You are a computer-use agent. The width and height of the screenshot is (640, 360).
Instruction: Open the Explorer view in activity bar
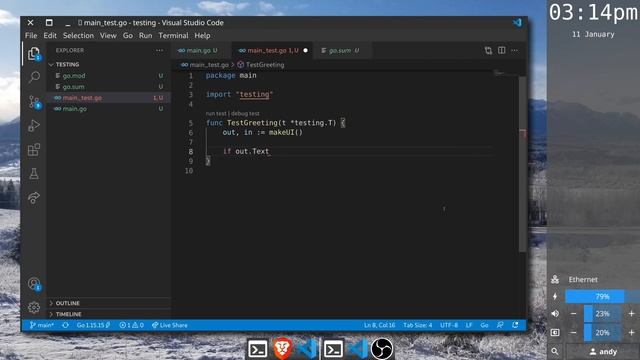[34, 53]
